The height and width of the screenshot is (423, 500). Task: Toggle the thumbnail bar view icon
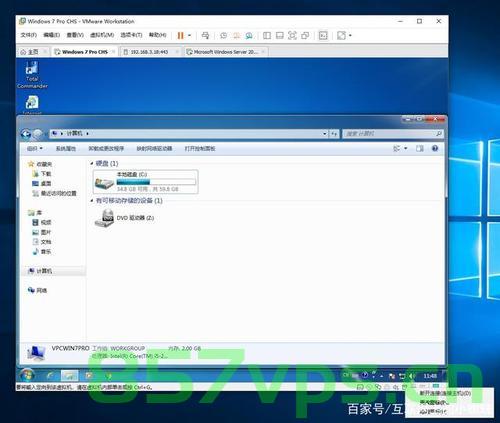tap(280, 35)
